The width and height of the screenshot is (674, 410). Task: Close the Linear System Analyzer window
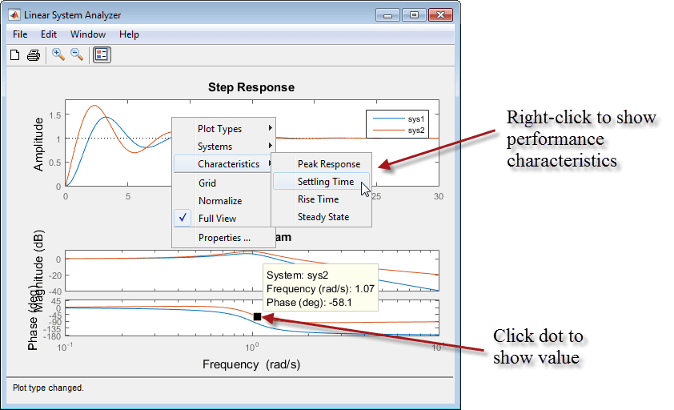(440, 15)
